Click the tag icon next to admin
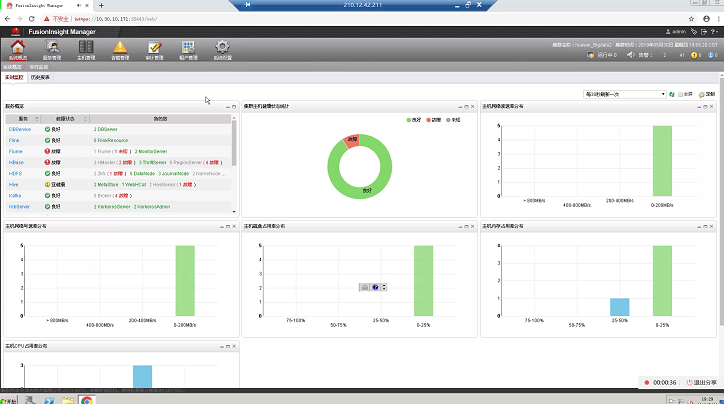The height and width of the screenshot is (404, 724). [x=694, y=32]
